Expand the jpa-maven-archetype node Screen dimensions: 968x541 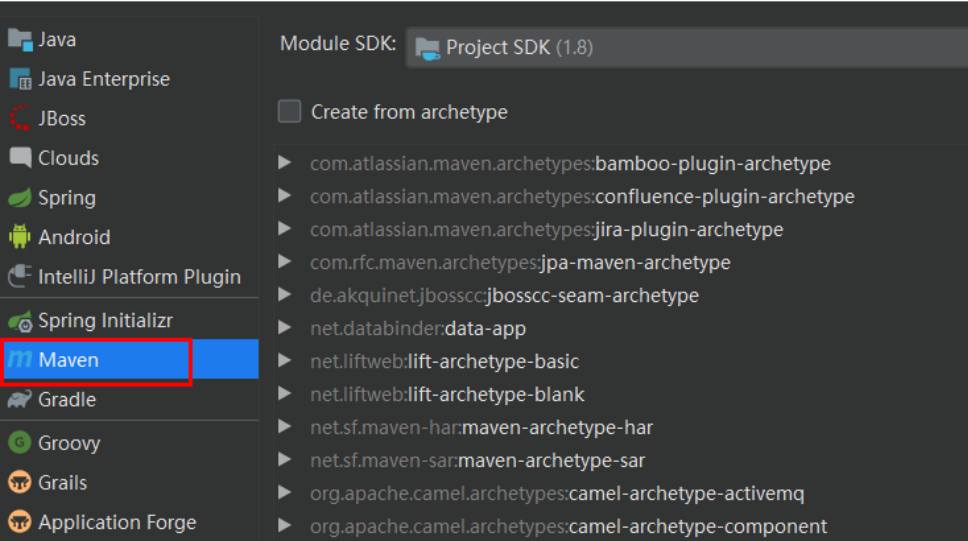[286, 262]
